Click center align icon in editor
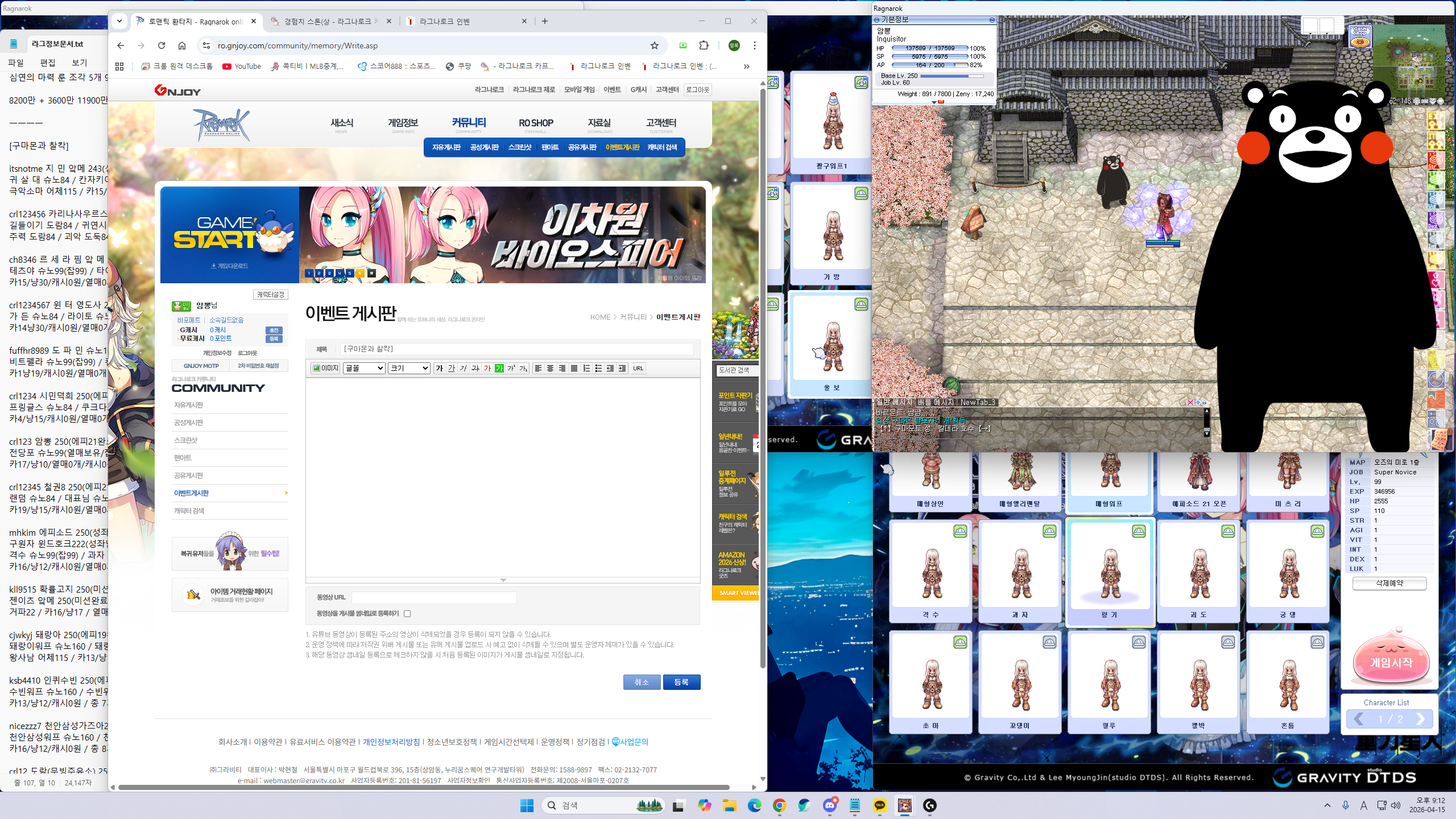The width and height of the screenshot is (1456, 819). [550, 368]
